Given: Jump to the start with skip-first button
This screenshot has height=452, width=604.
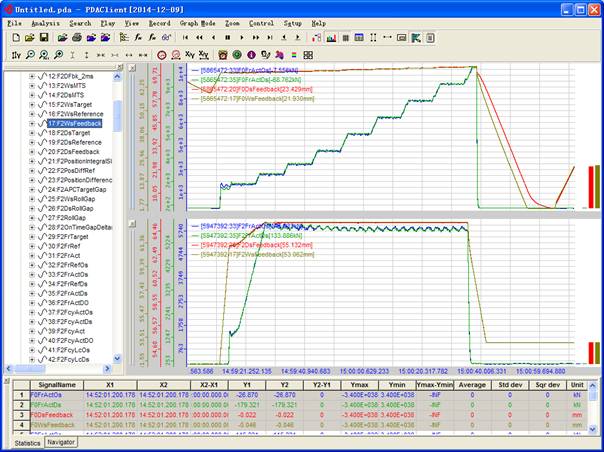Looking at the screenshot, I should click(186, 37).
